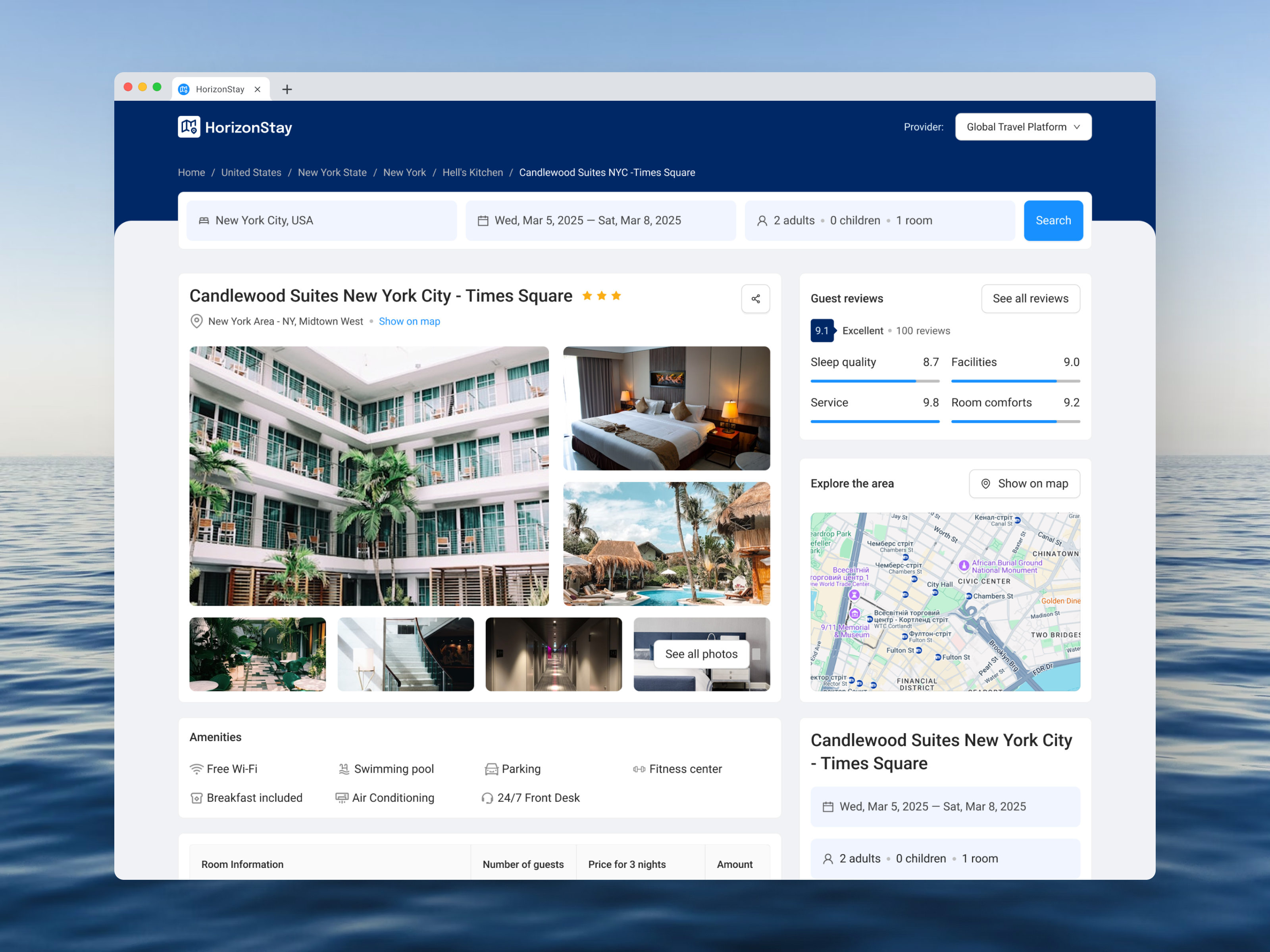Click the Service rating bar
Image resolution: width=1270 pixels, height=952 pixels.
pos(875,422)
